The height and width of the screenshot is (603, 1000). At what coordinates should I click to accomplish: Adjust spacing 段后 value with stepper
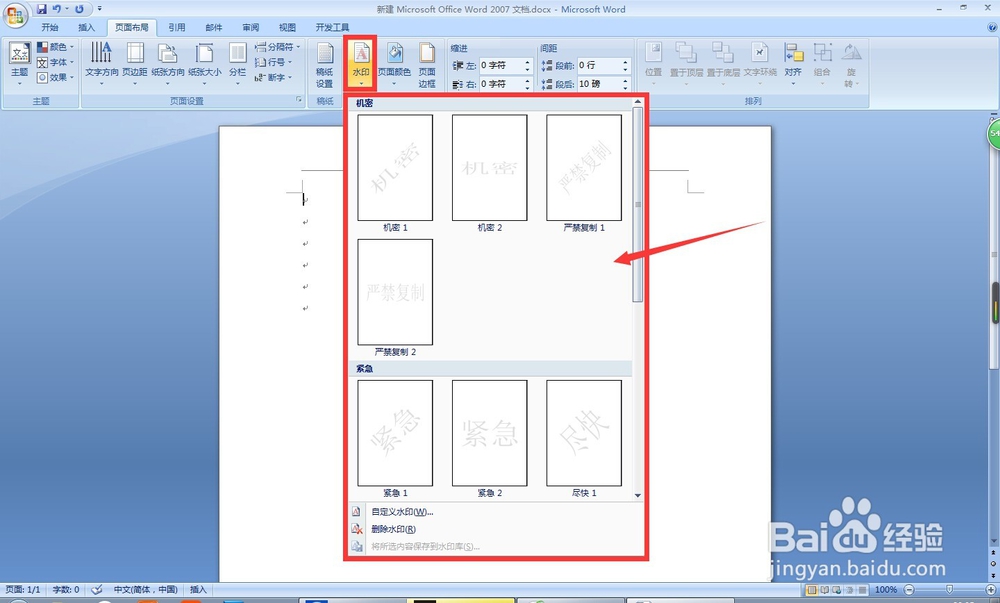coord(626,84)
